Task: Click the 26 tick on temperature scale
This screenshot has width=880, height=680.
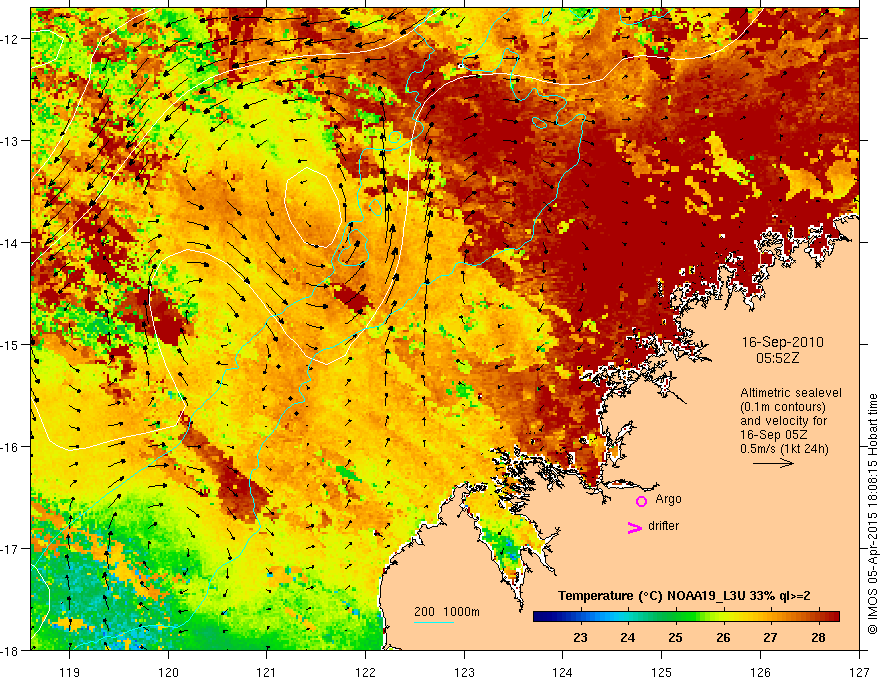Action: [x=723, y=637]
